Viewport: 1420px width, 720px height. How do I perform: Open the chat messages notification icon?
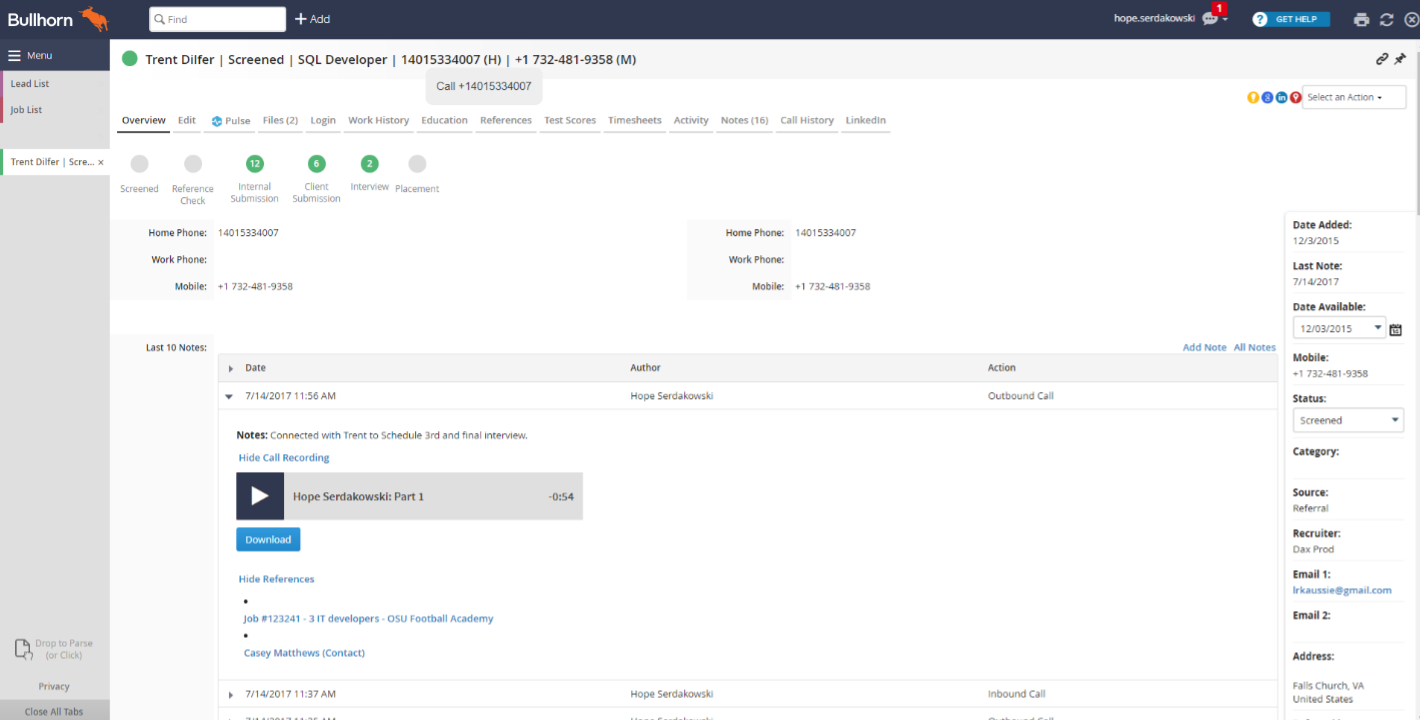coord(1210,19)
